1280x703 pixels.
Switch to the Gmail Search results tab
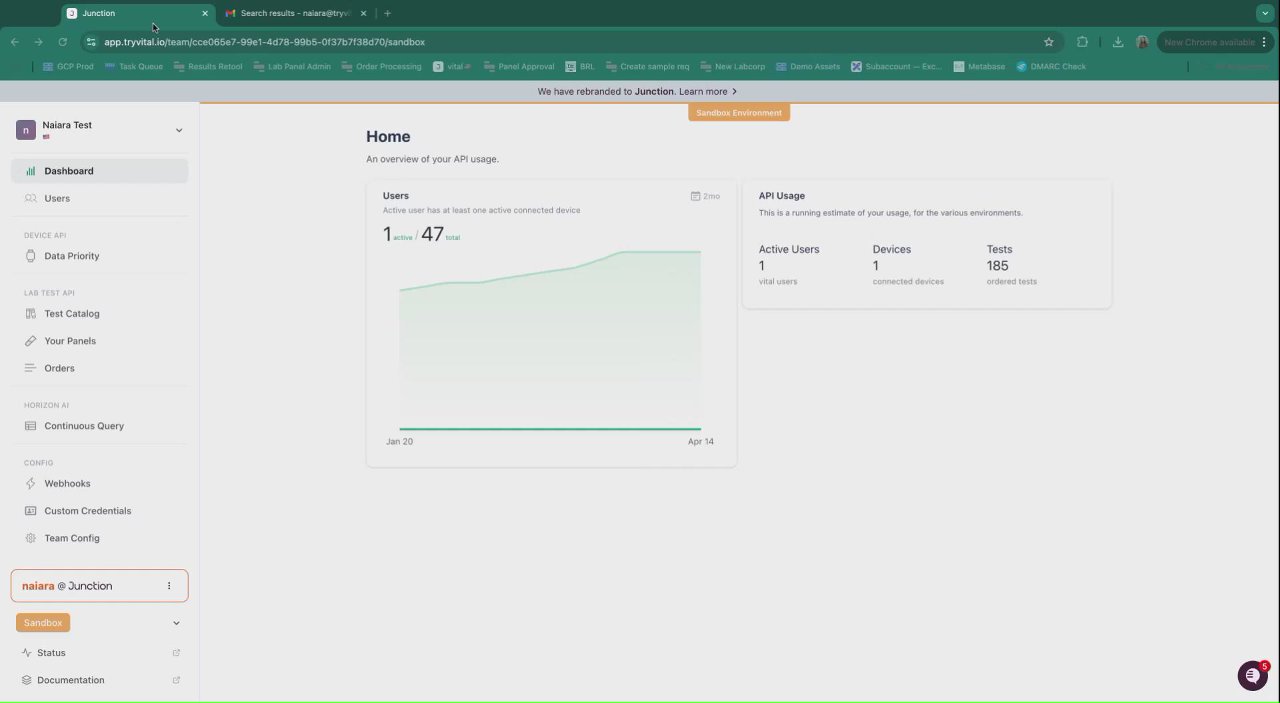coord(295,13)
